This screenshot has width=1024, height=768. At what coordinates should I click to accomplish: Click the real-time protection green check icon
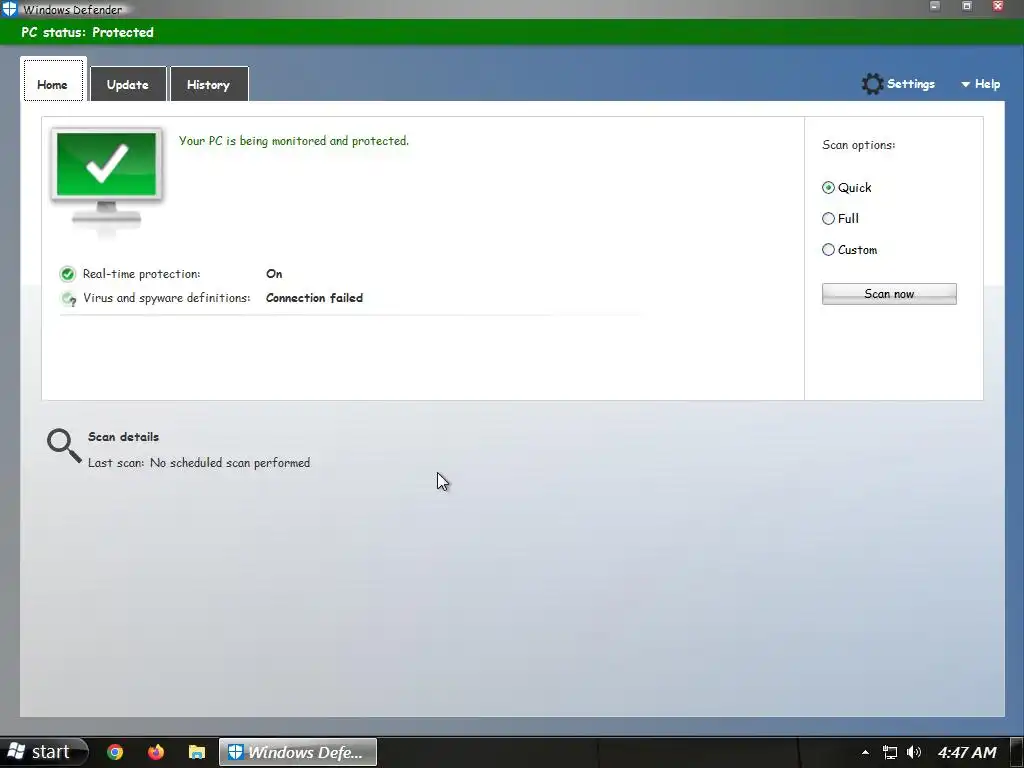click(x=67, y=274)
